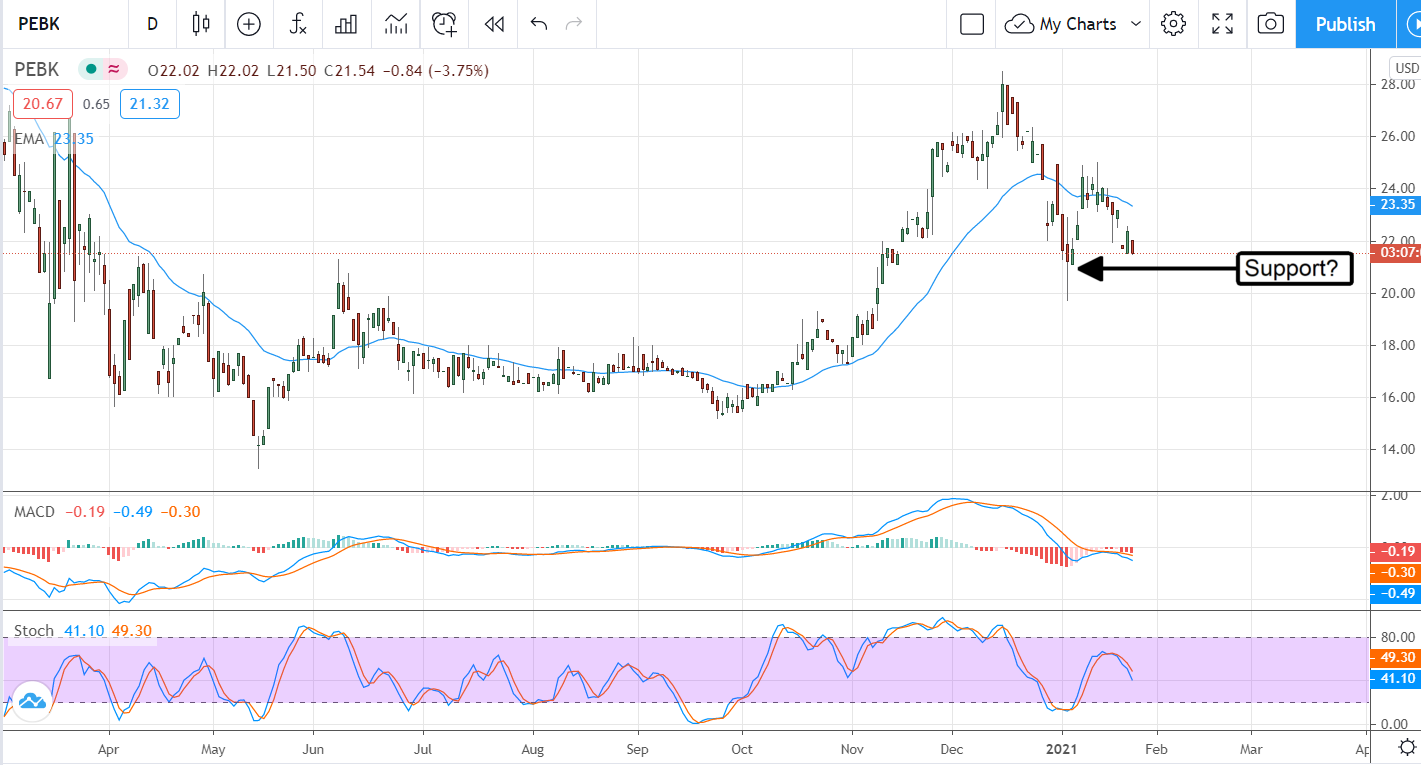Click the blue Publish button

pos(1345,24)
